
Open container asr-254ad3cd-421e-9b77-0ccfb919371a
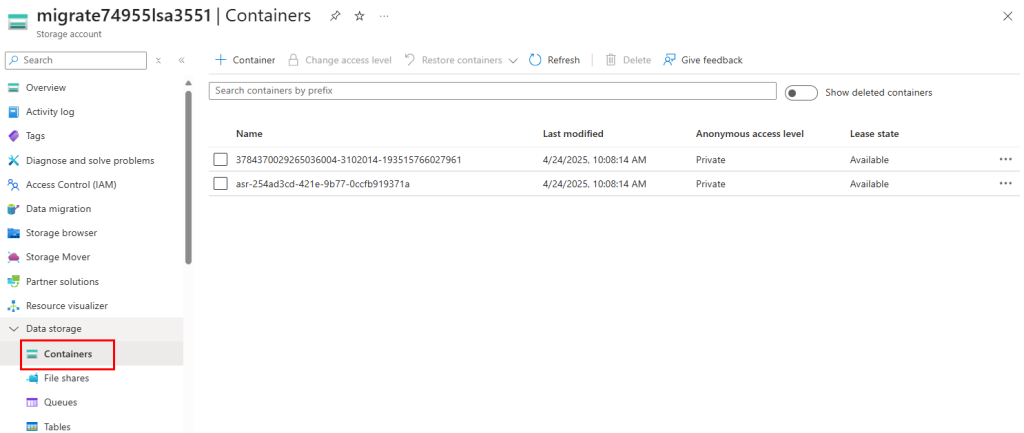point(323,184)
